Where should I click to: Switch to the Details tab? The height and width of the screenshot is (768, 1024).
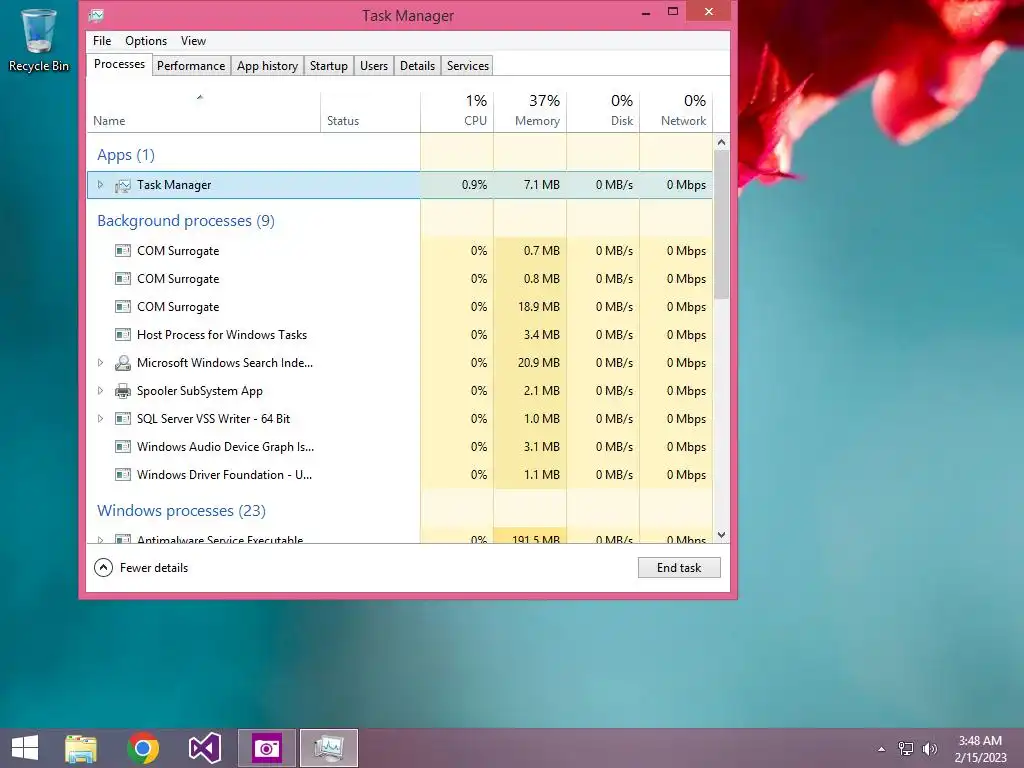(417, 66)
